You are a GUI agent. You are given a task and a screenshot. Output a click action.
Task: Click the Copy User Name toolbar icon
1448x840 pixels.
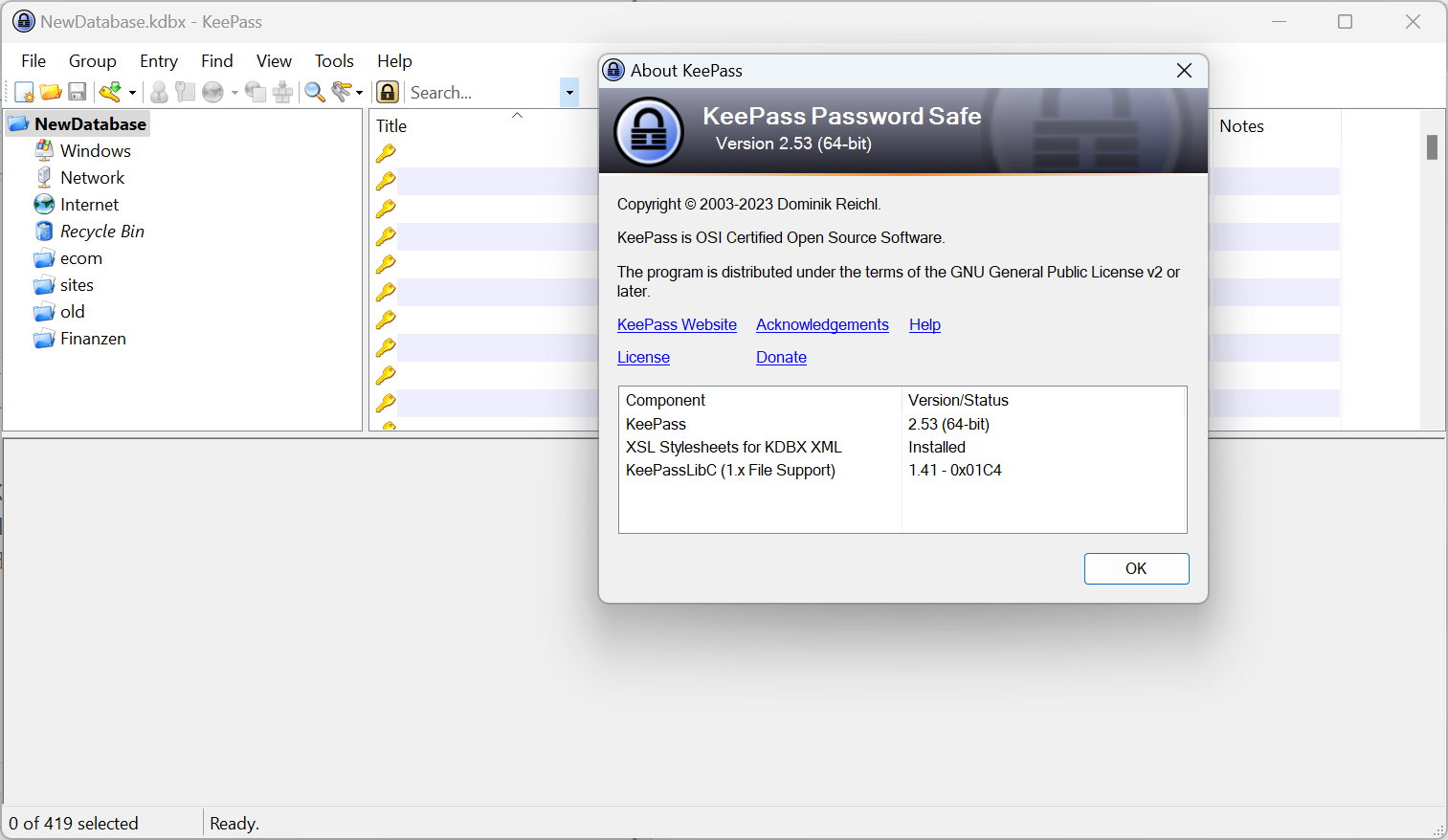click(x=159, y=92)
